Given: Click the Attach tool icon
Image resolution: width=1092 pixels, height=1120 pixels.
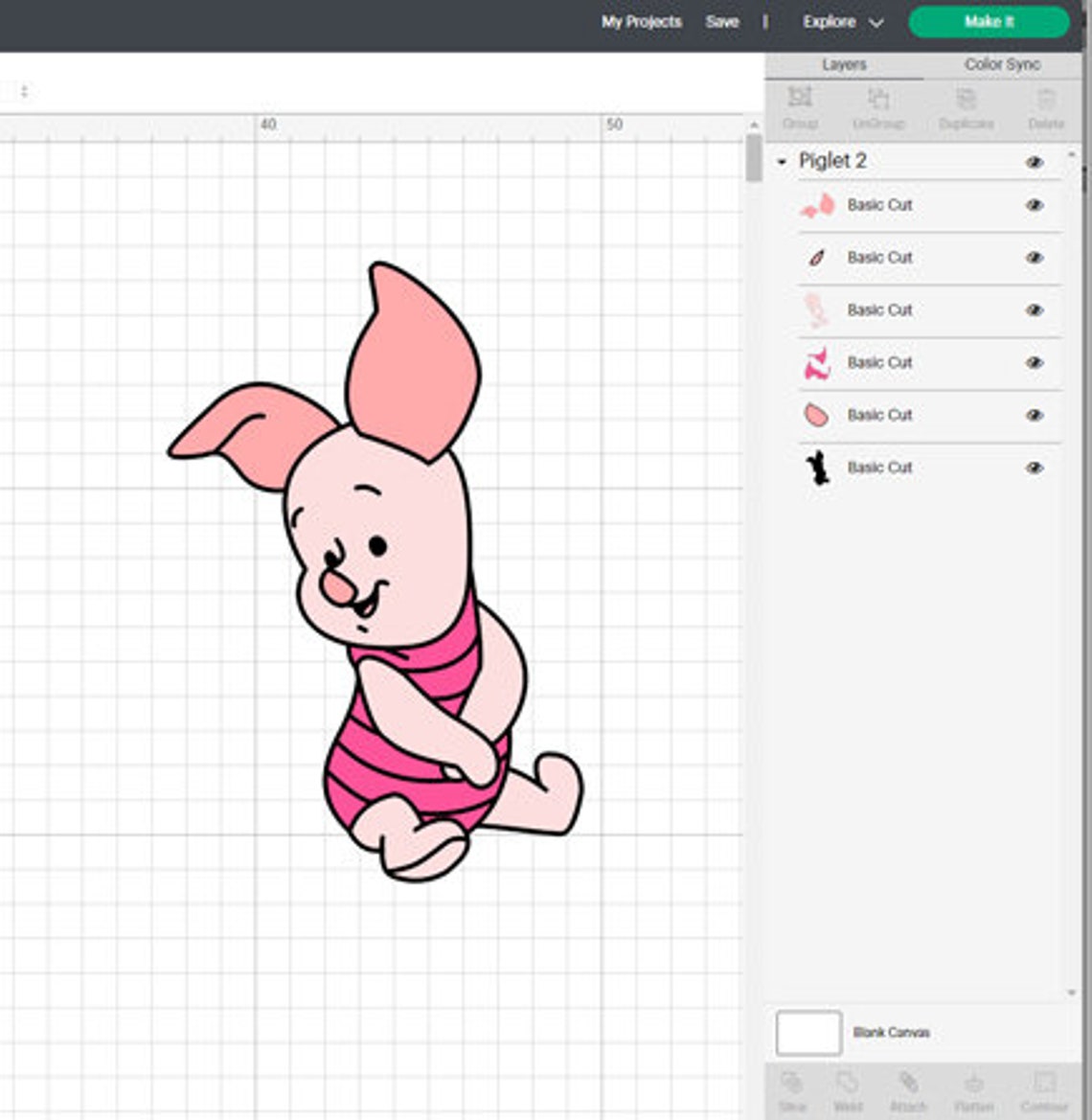Looking at the screenshot, I should tap(908, 1084).
